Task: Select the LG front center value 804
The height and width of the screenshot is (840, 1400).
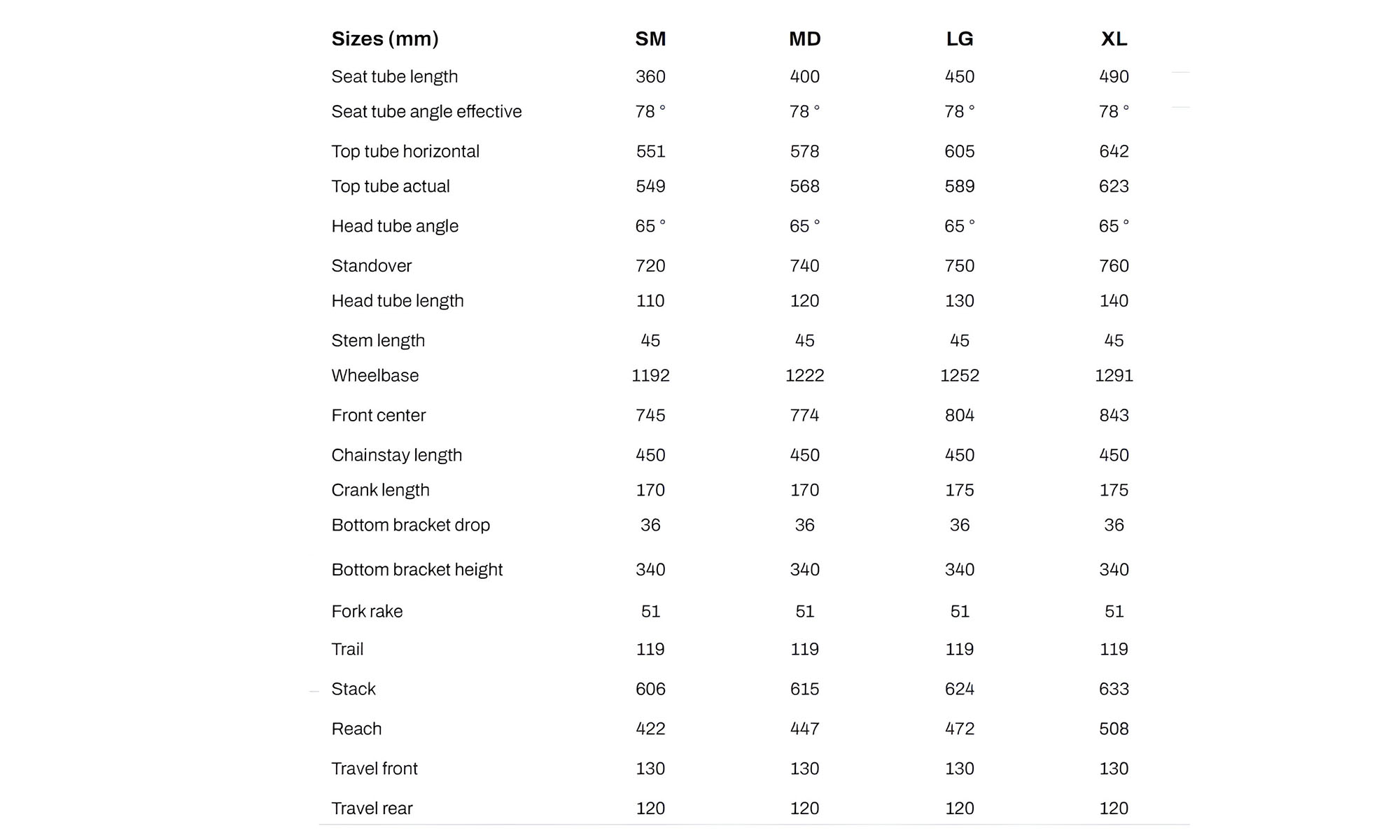Action: click(959, 416)
